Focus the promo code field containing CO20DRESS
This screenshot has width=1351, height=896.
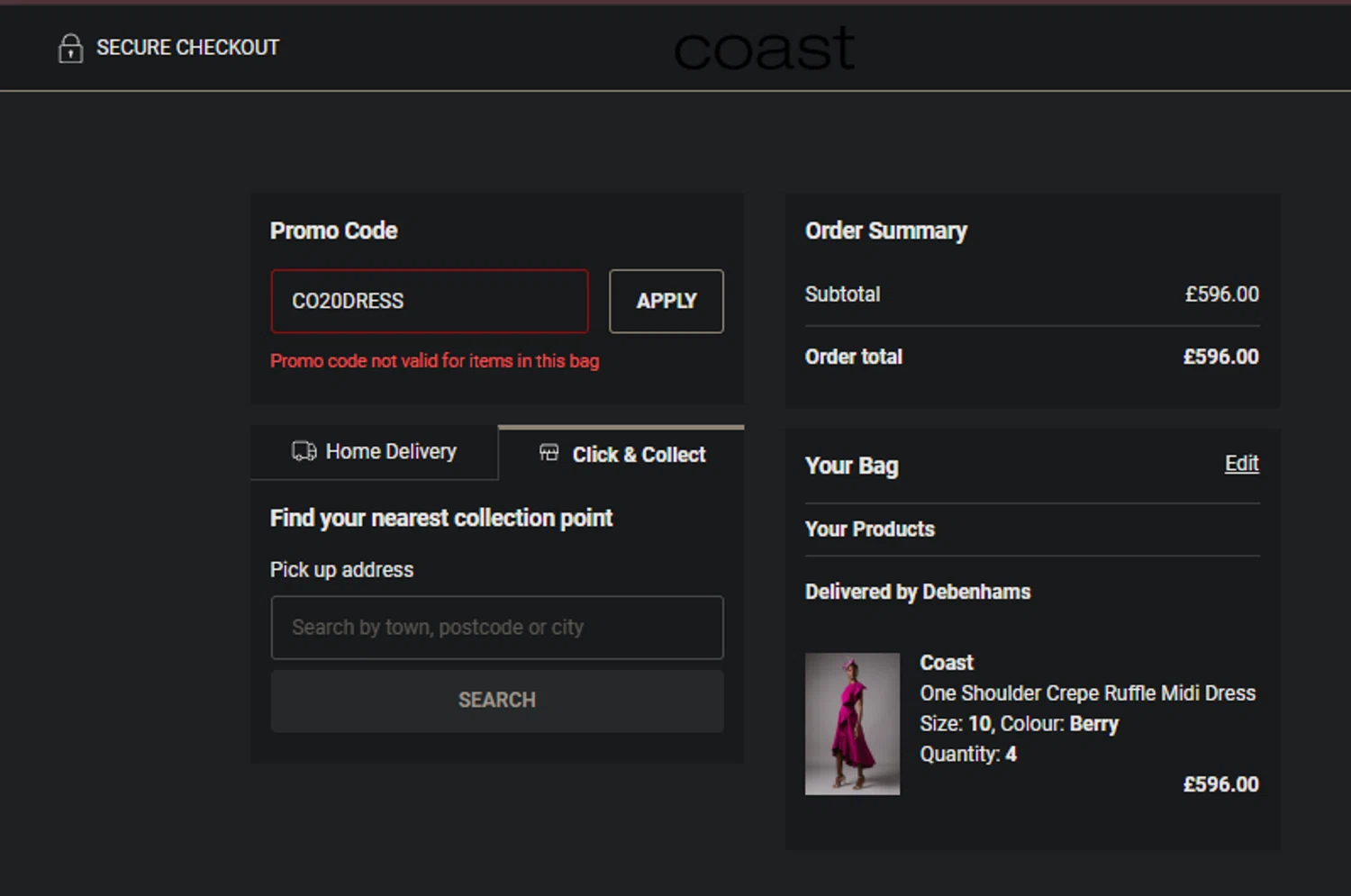[430, 301]
